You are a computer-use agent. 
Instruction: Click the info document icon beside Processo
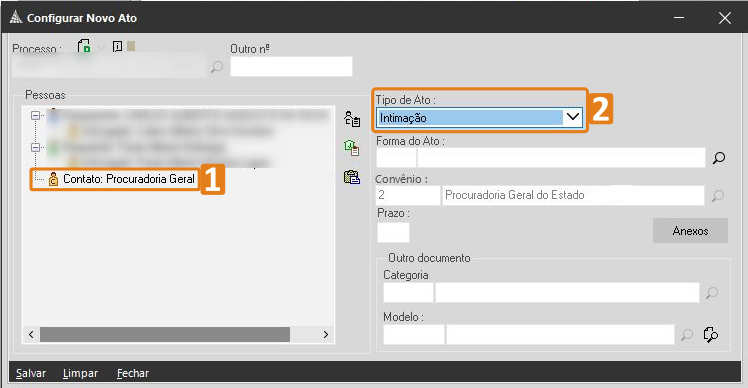click(x=117, y=46)
